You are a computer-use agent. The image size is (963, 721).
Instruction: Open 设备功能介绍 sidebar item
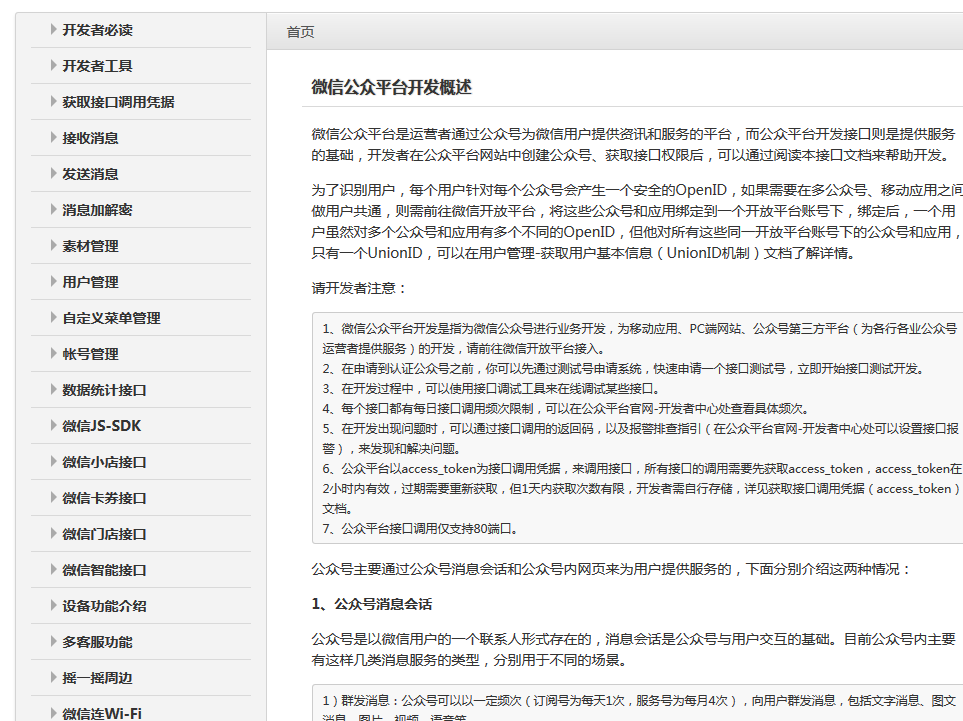tap(104, 606)
